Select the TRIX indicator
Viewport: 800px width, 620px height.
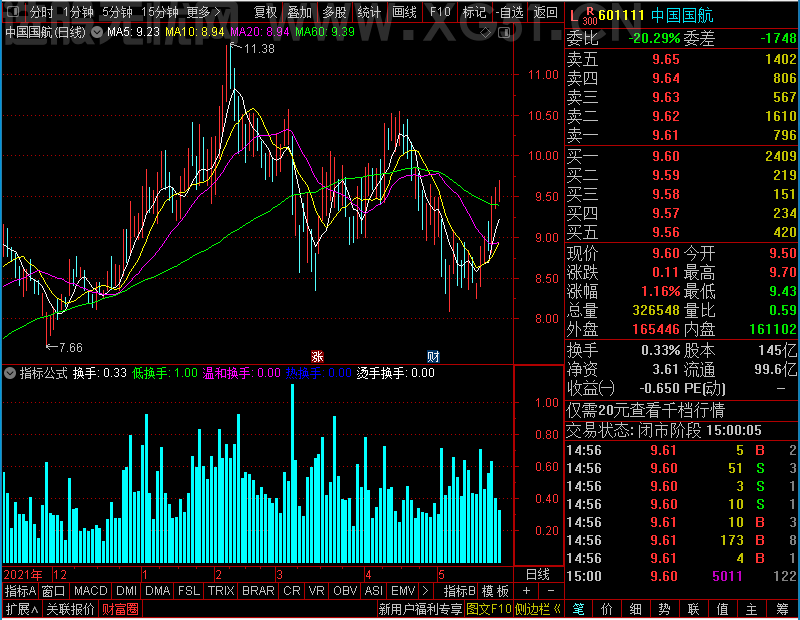[x=221, y=591]
